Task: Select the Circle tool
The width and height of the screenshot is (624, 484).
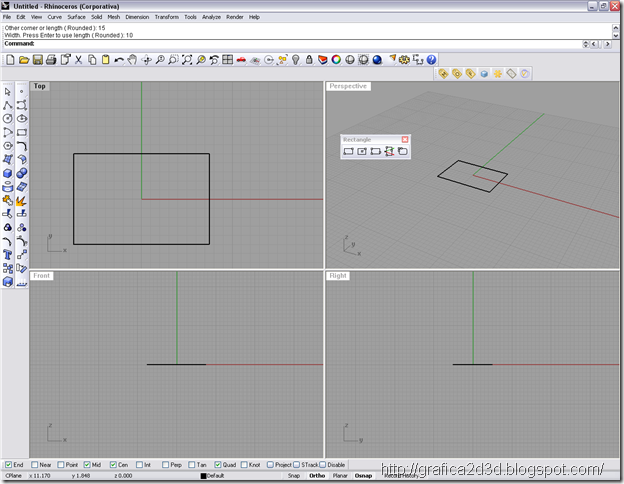Action: (8, 119)
